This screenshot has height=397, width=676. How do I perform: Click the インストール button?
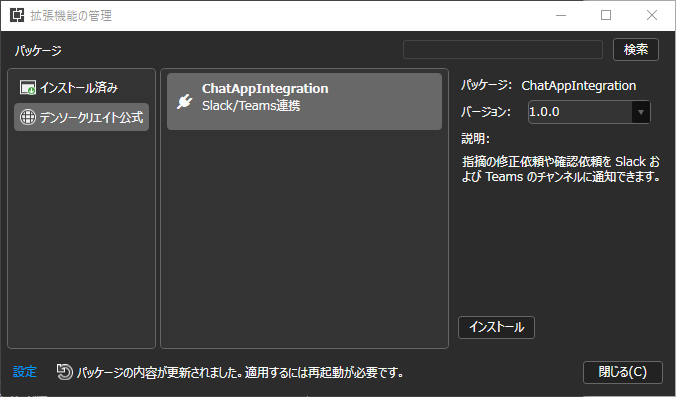pyautogui.click(x=496, y=327)
